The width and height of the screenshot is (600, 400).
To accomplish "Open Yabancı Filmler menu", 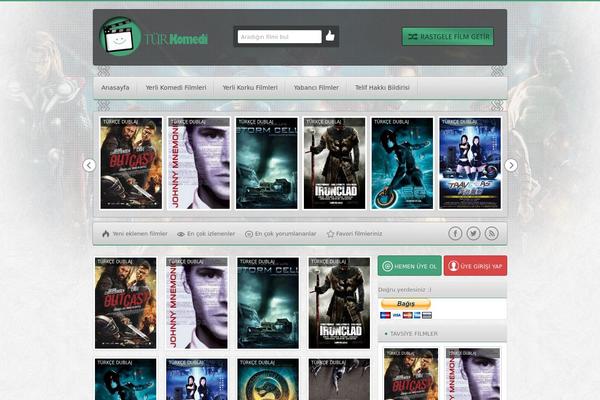I will coord(316,88).
